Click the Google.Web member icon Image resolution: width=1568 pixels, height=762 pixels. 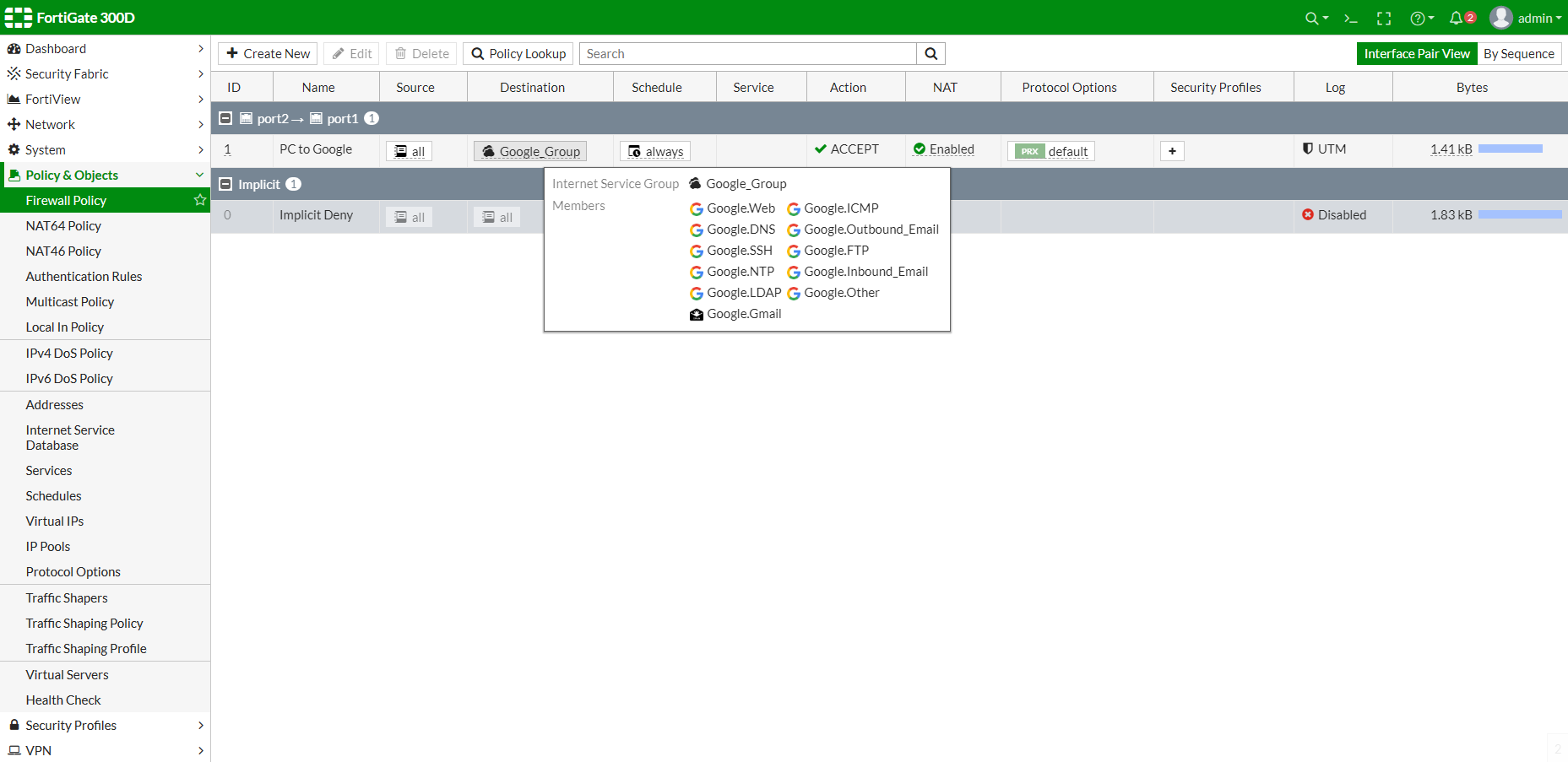(697, 209)
